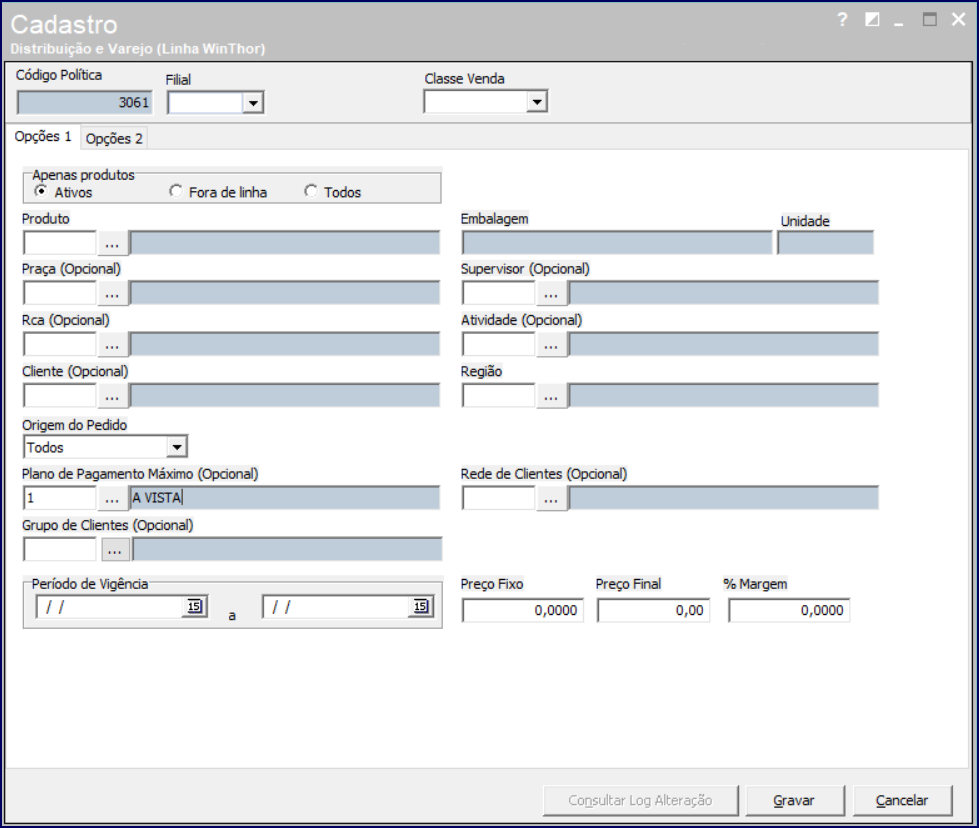Switch to Opções 1 tab
The width and height of the screenshot is (979, 828).
(x=43, y=137)
